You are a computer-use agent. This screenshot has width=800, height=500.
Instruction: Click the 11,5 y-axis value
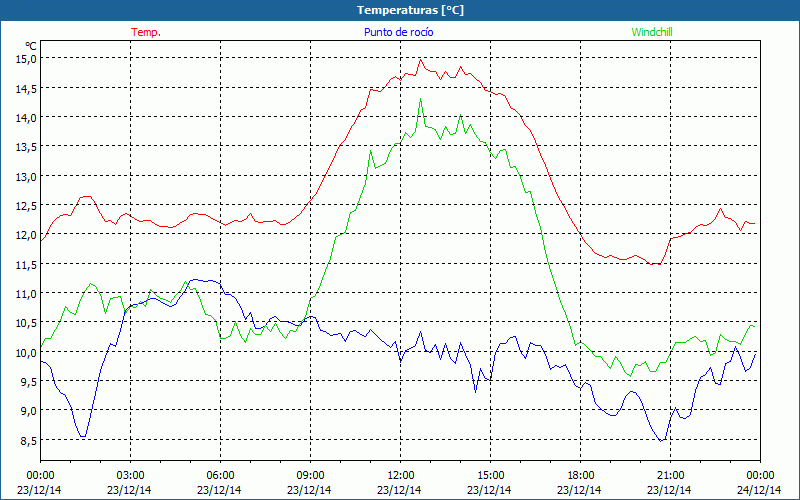click(x=27, y=264)
